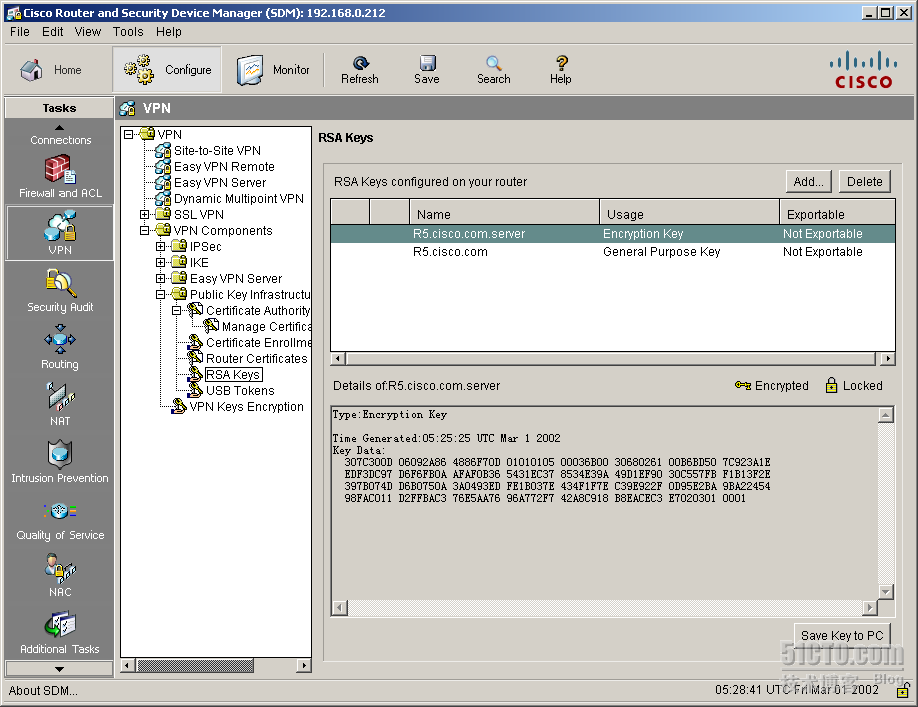Open the View menu
918x707 pixels.
pos(88,32)
